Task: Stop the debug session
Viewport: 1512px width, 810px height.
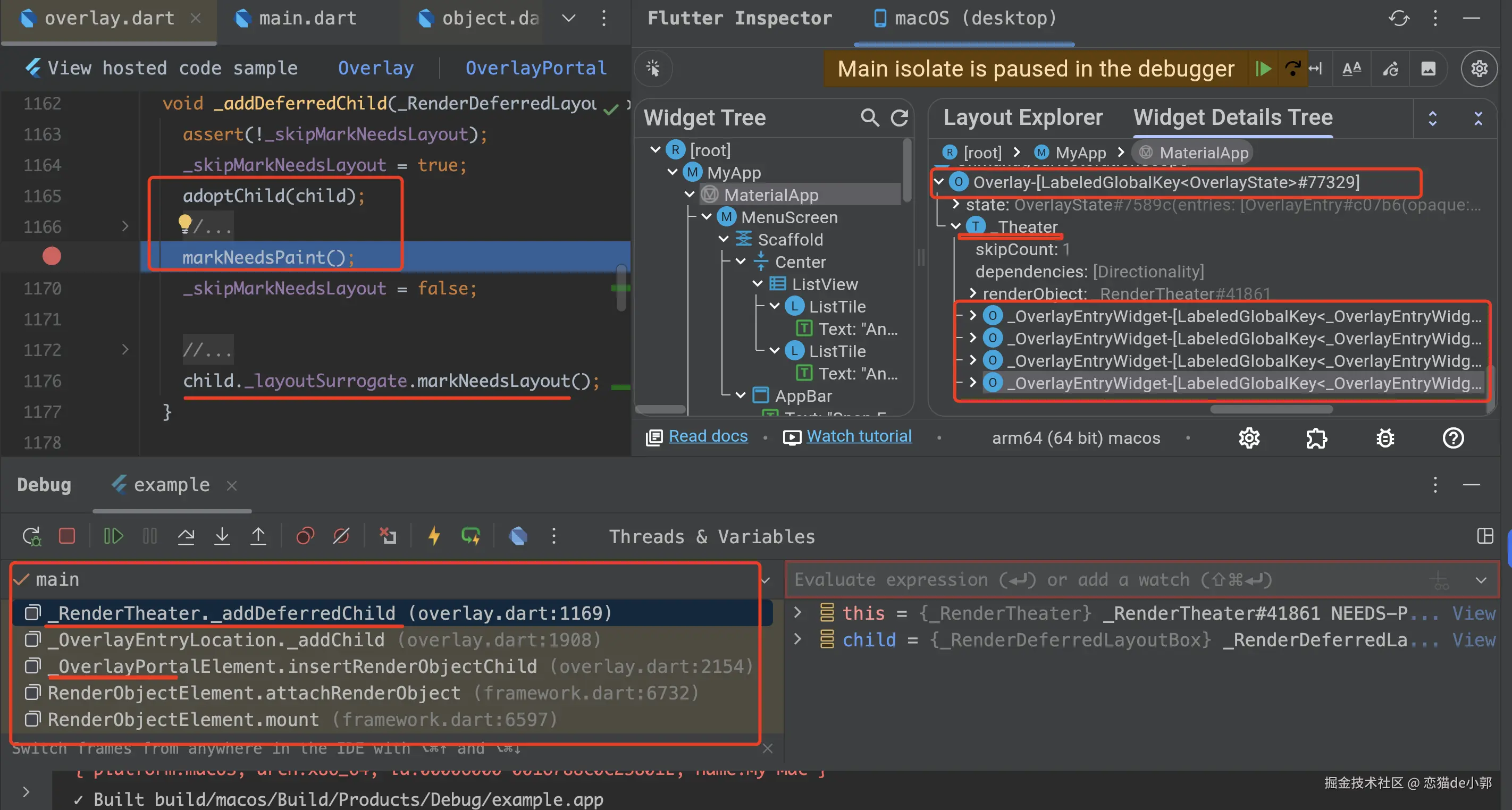Action: coord(67,536)
